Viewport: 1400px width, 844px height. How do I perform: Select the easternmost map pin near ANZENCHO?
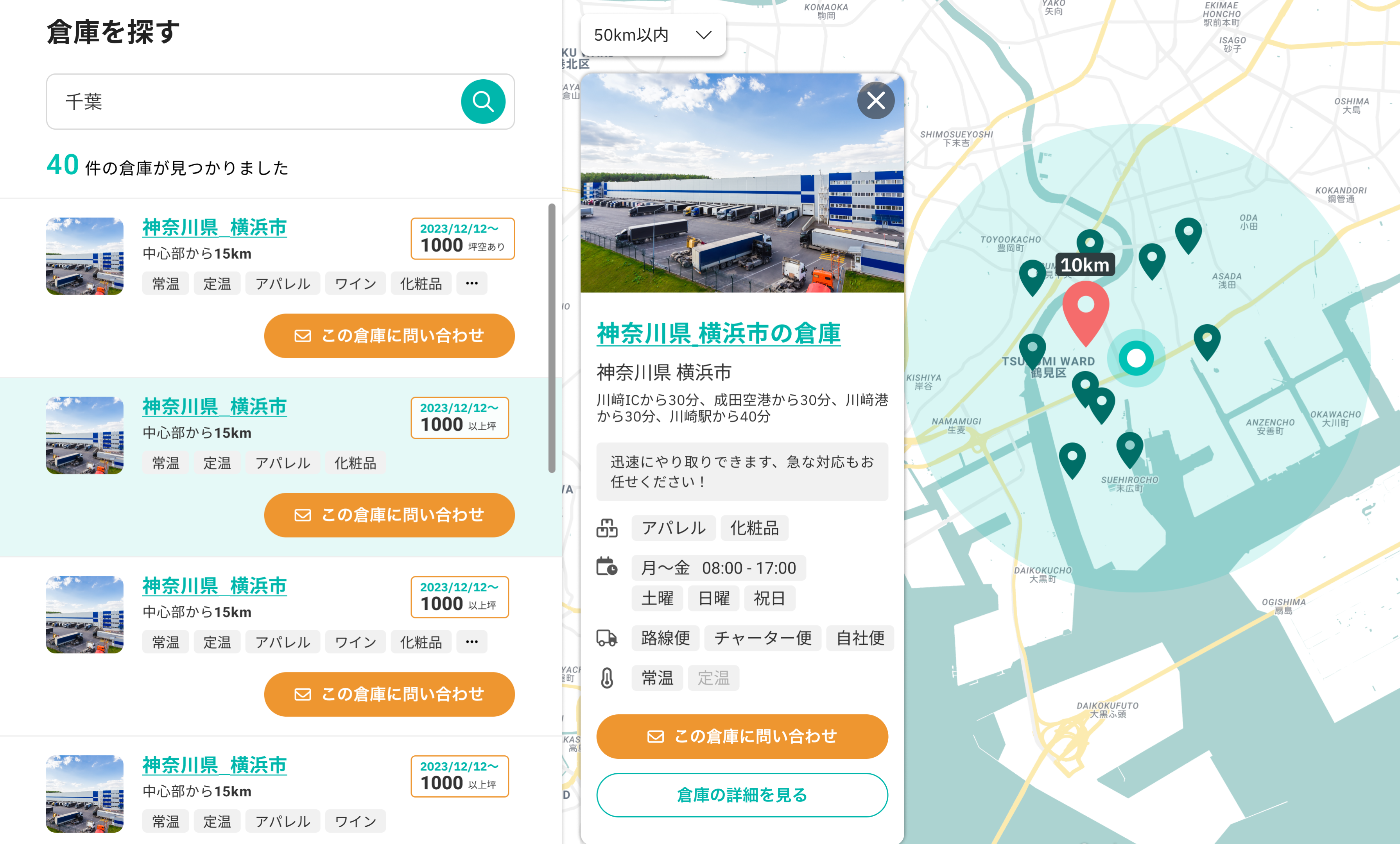(1207, 343)
